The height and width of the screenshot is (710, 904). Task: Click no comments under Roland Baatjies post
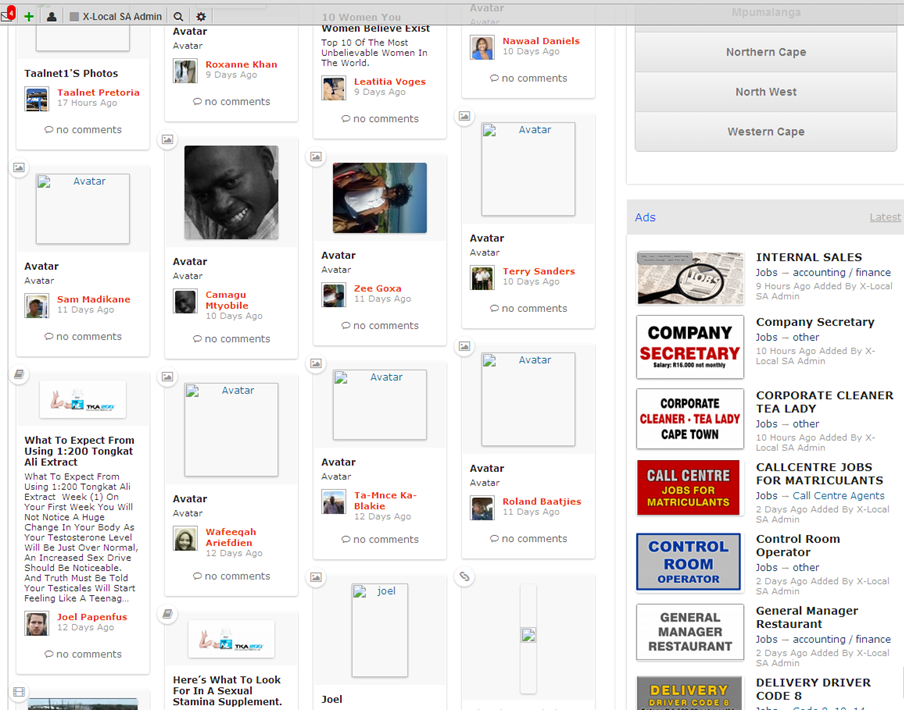point(529,539)
